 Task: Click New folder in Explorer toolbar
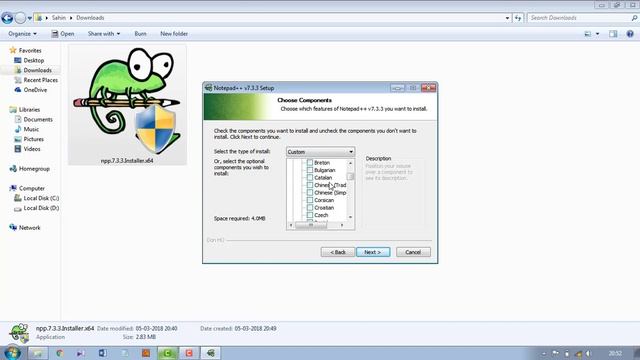(174, 34)
